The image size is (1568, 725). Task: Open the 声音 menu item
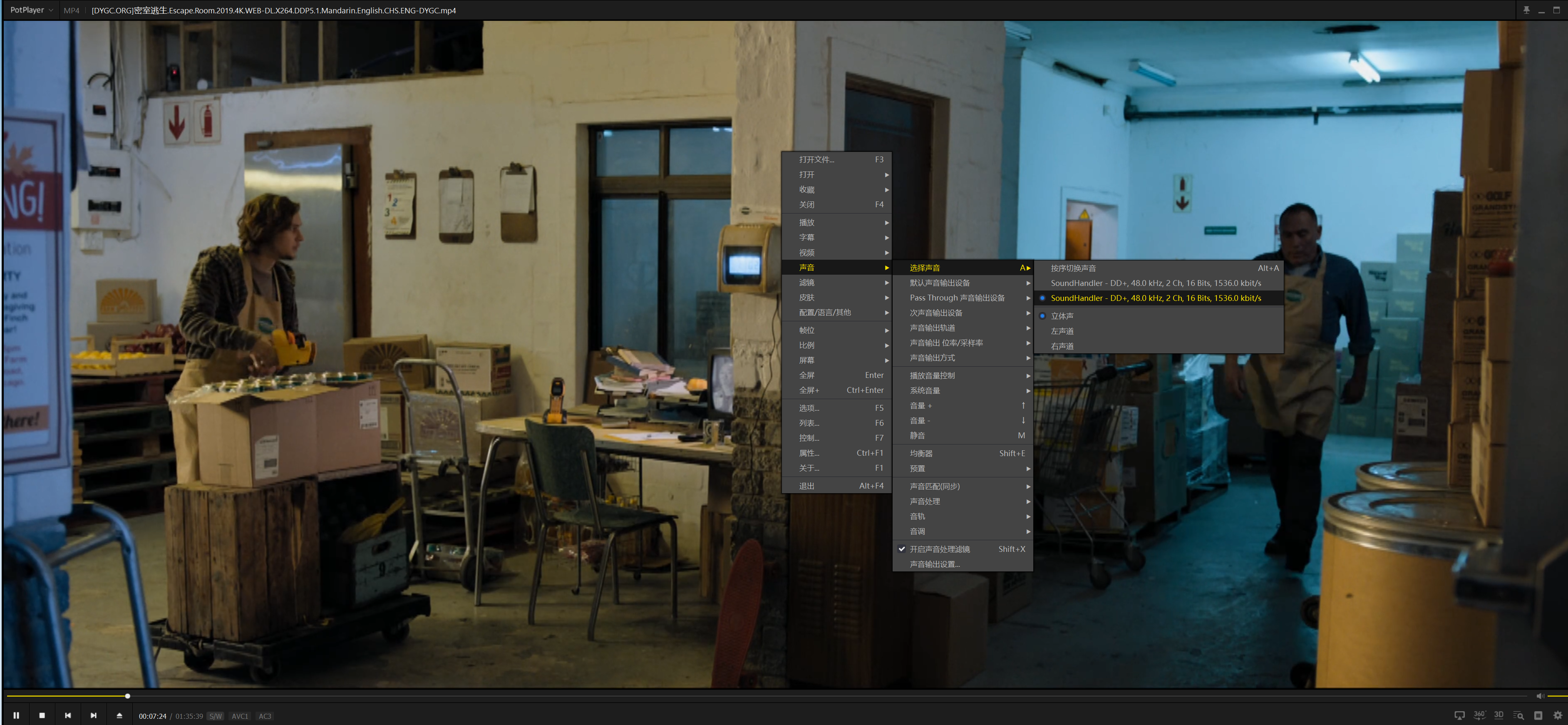pos(838,267)
